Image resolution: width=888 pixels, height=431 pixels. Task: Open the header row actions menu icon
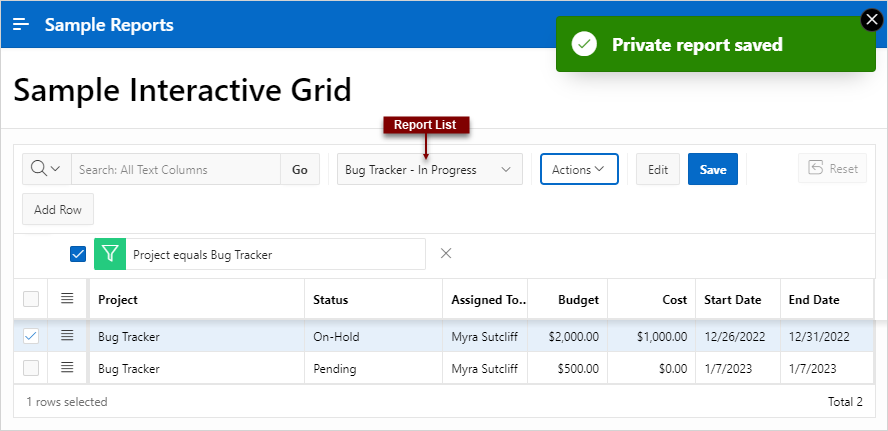click(x=67, y=298)
